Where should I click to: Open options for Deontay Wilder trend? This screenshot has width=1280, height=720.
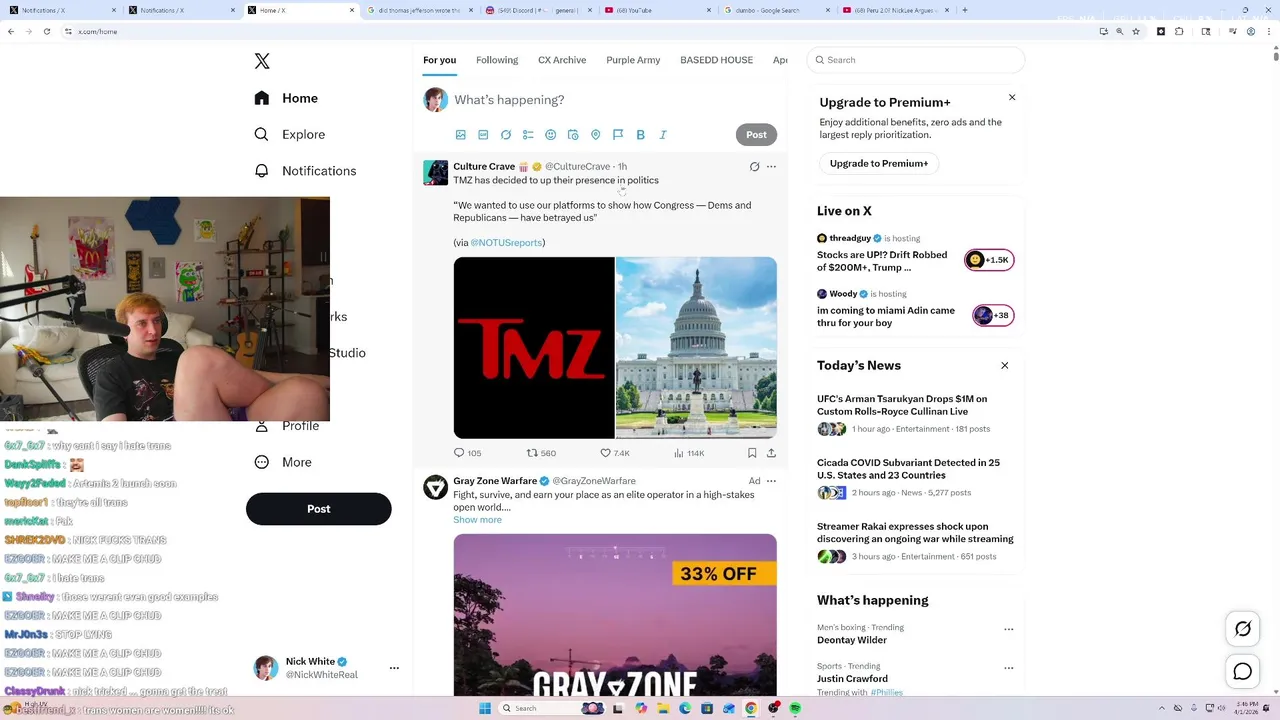[x=1008, y=630]
